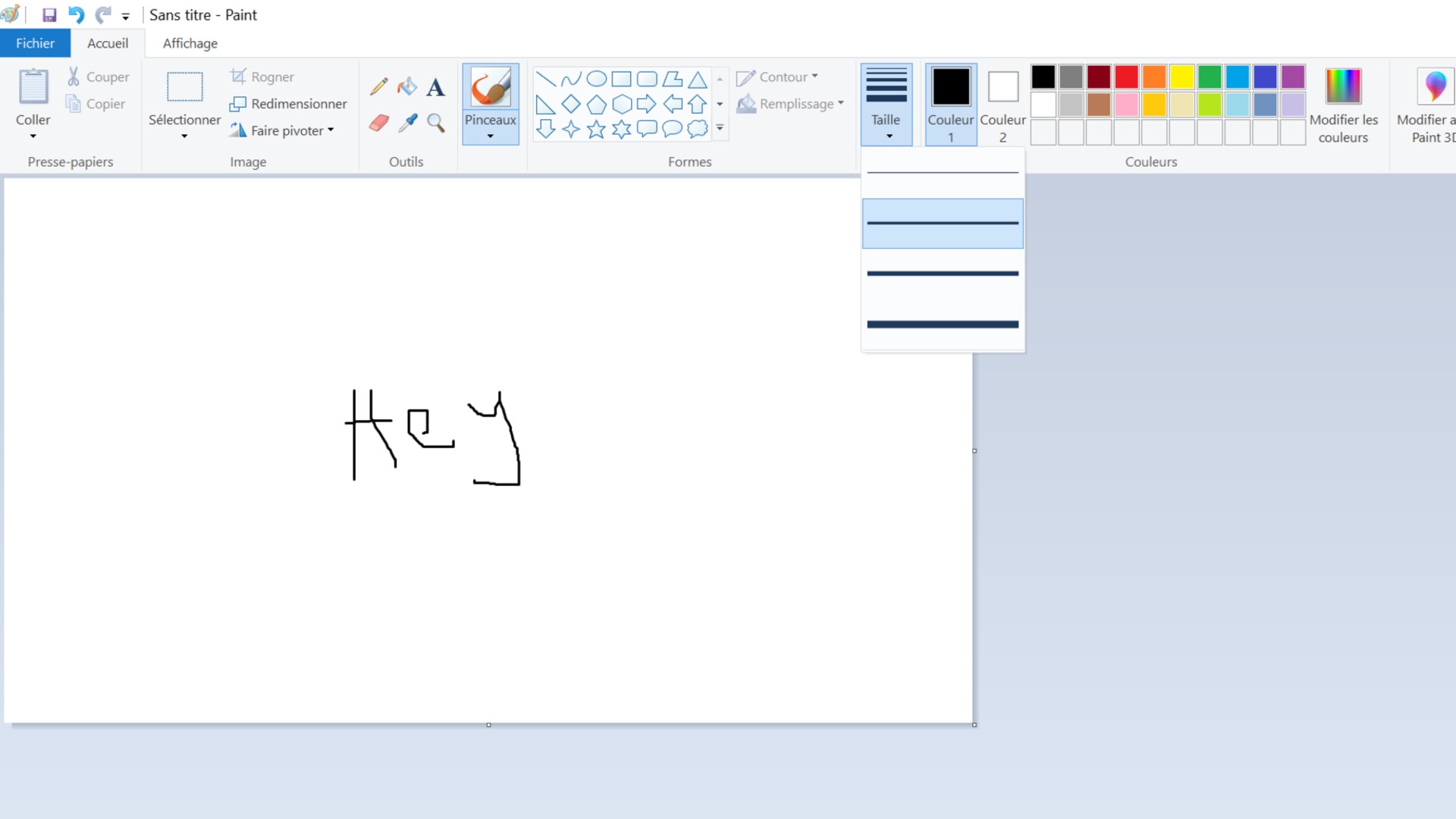Select the Eraser tool
The image size is (1456, 819).
(x=379, y=123)
